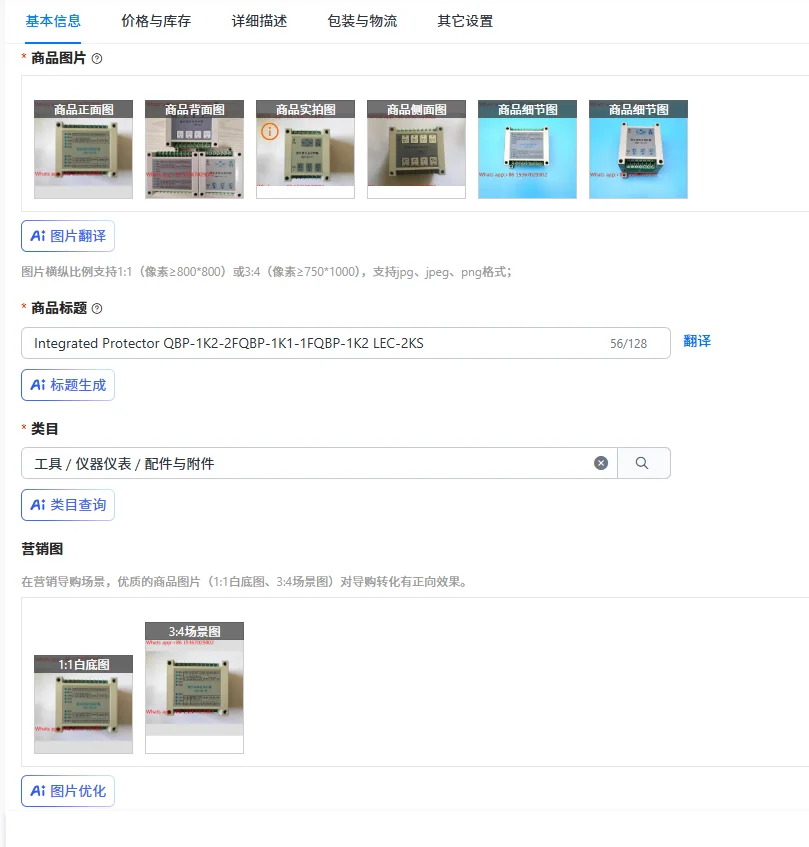Click the 营销图 description hint text

[x=244, y=582]
